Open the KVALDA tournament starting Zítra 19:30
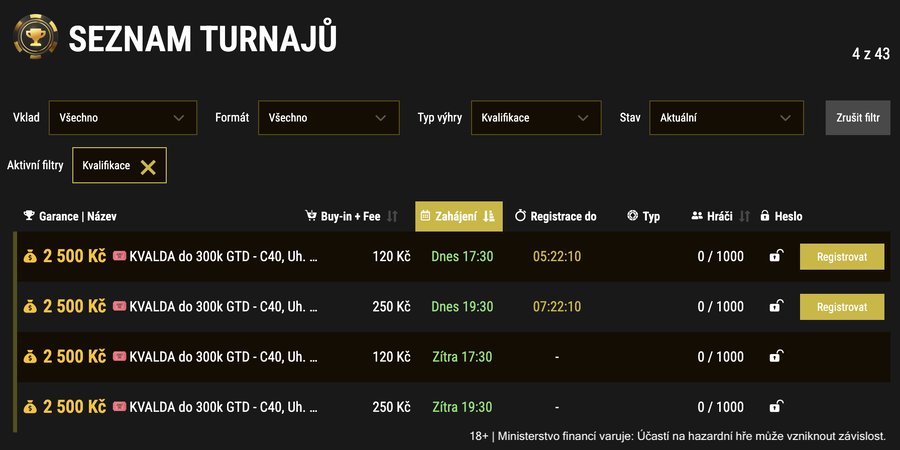The height and width of the screenshot is (450, 900). pyautogui.click(x=224, y=407)
